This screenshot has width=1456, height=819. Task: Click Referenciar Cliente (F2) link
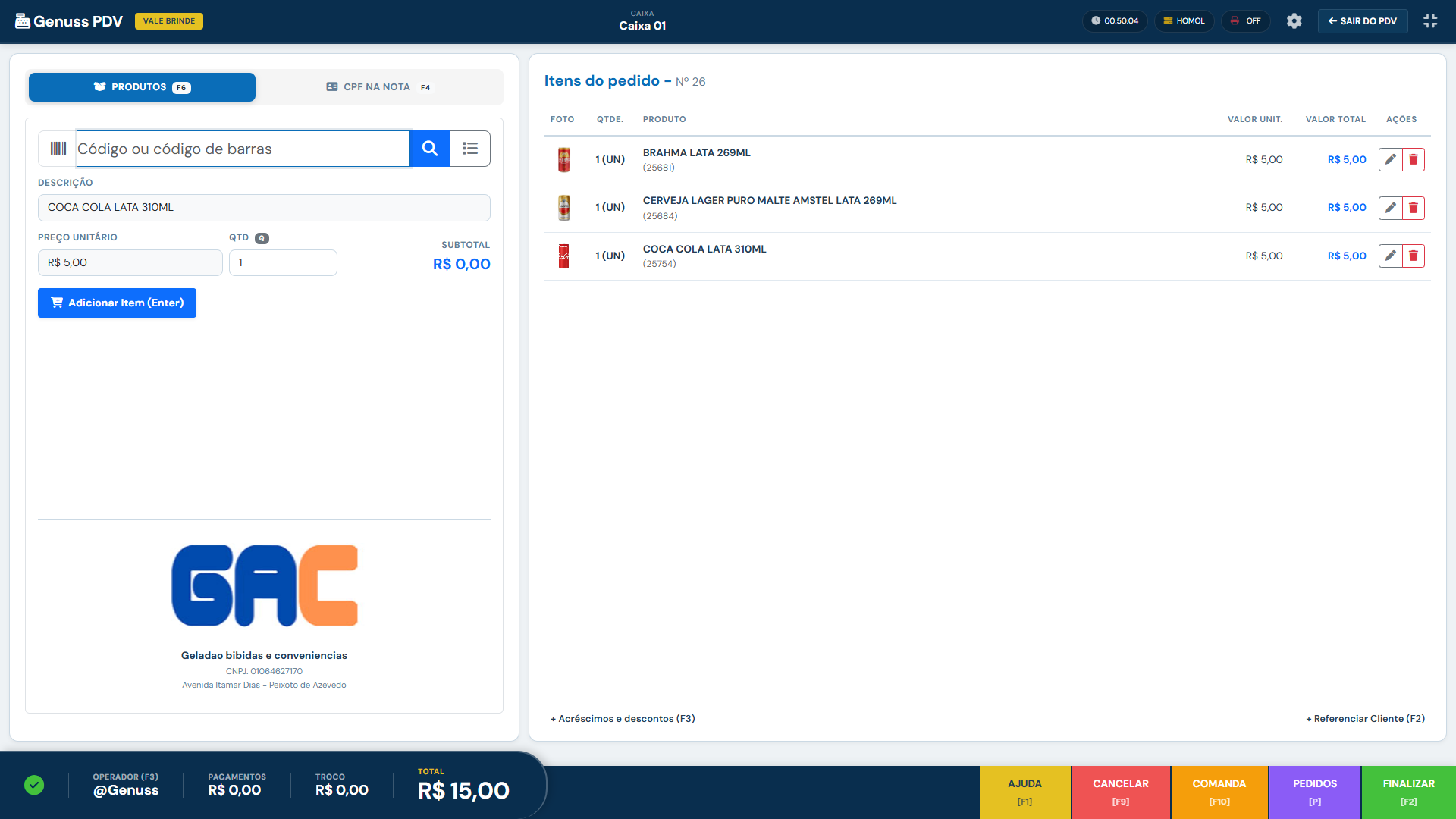coord(1365,718)
